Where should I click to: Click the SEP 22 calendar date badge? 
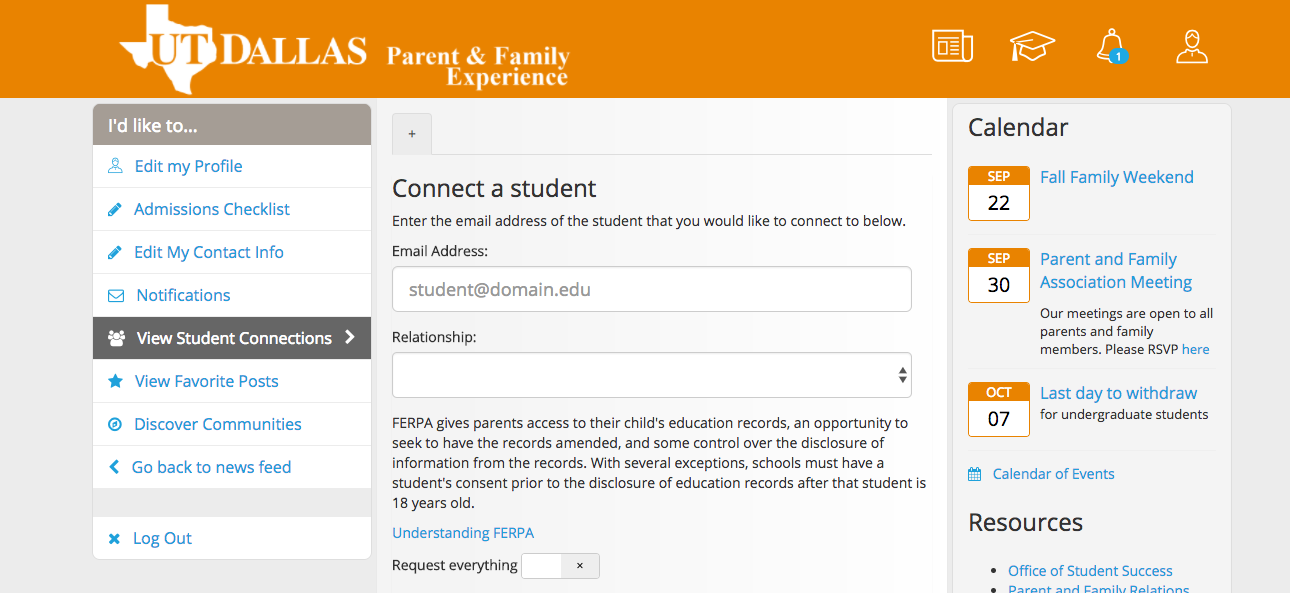(x=999, y=193)
